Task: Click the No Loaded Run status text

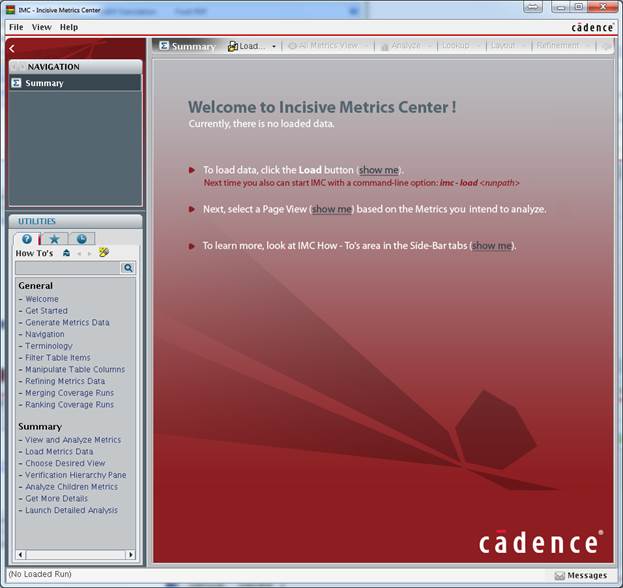Action: (x=40, y=574)
